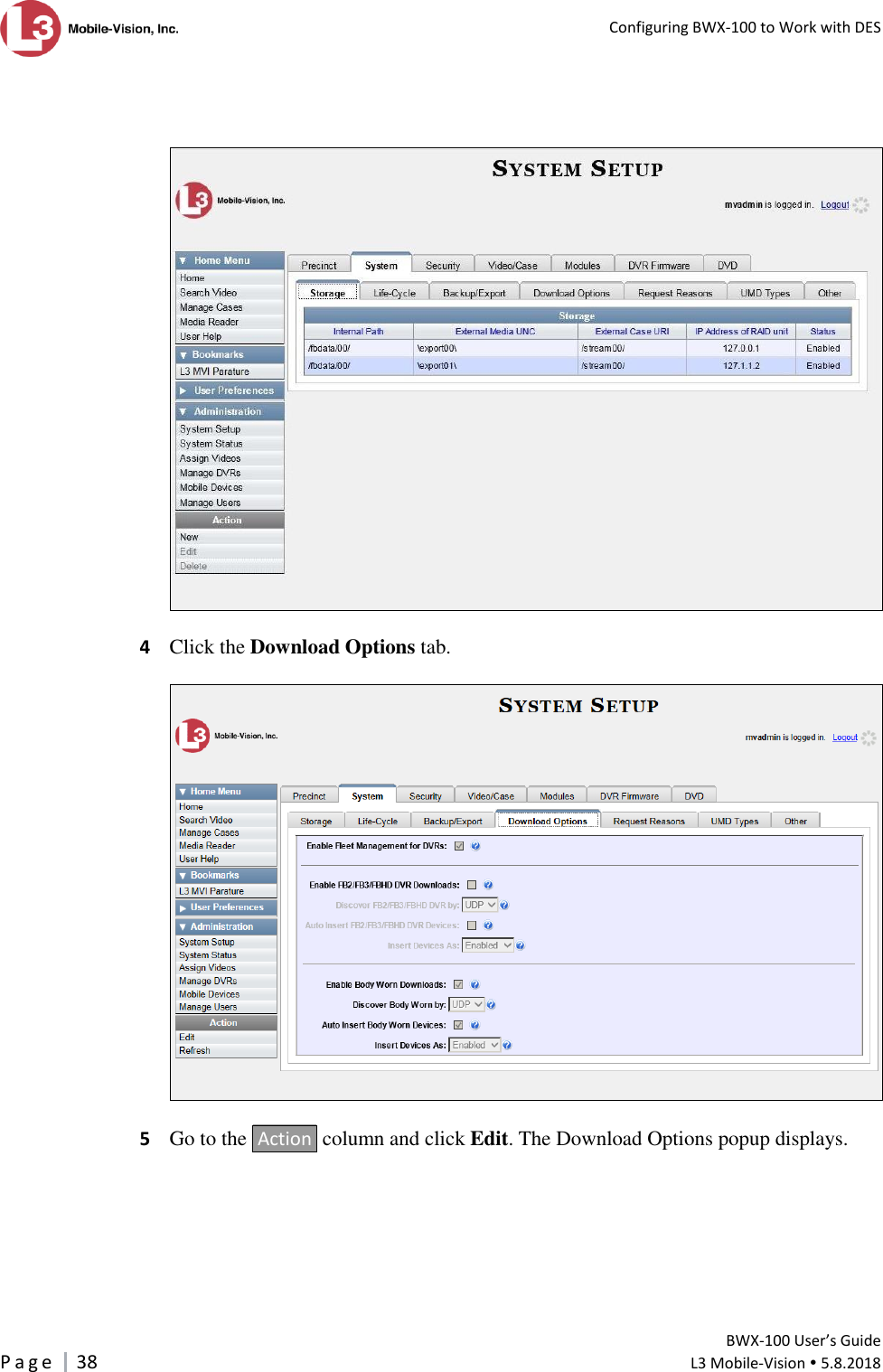The image size is (883, 1372).
Task: Click the gray Action box in step 5
Action: click(285, 1139)
